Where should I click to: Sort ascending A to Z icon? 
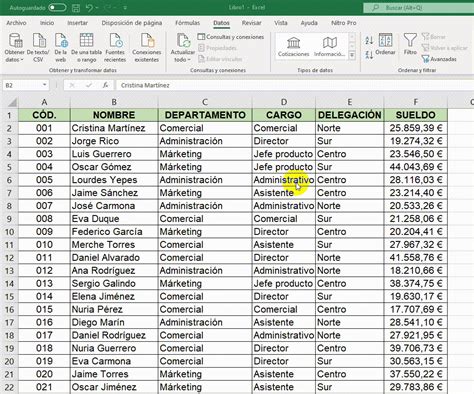(x=369, y=40)
